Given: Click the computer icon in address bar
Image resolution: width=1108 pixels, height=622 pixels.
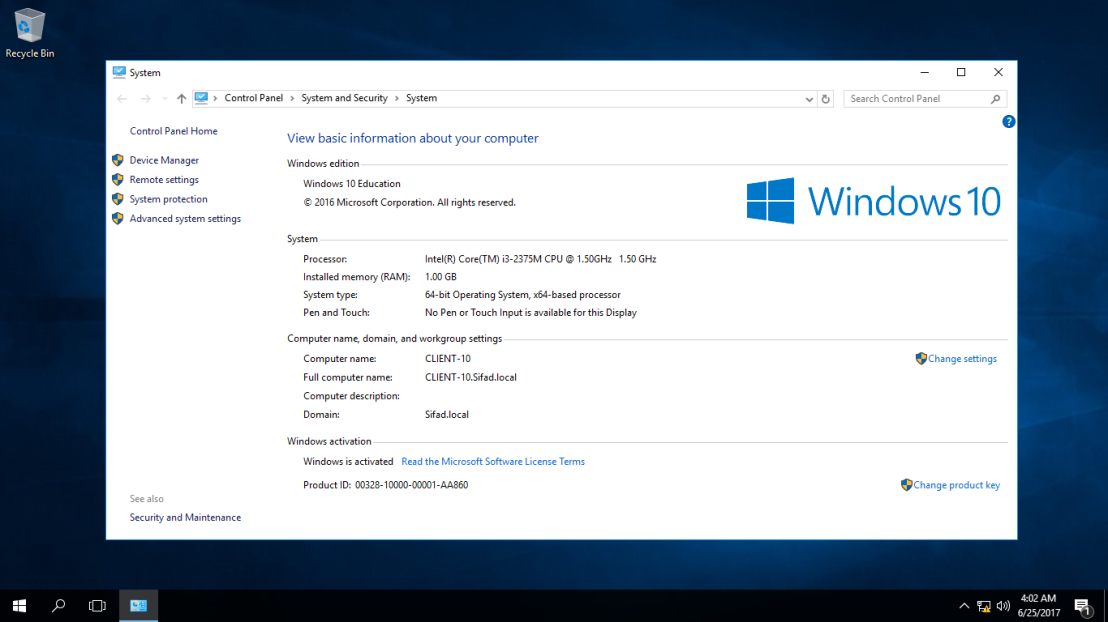Looking at the screenshot, I should pos(201,98).
